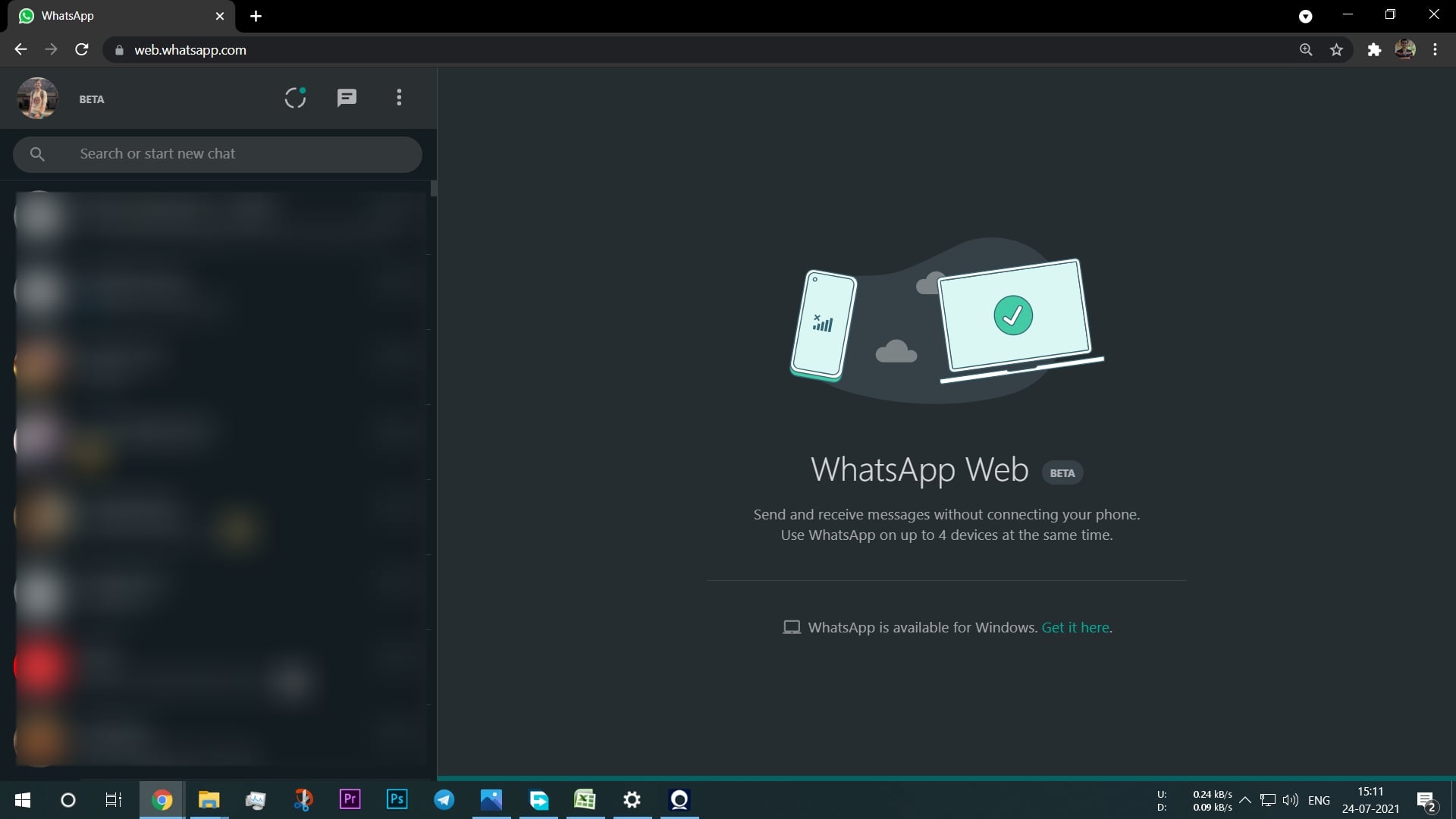The image size is (1456, 819).
Task: Open Cortana search circle on taskbar
Action: pyautogui.click(x=67, y=800)
